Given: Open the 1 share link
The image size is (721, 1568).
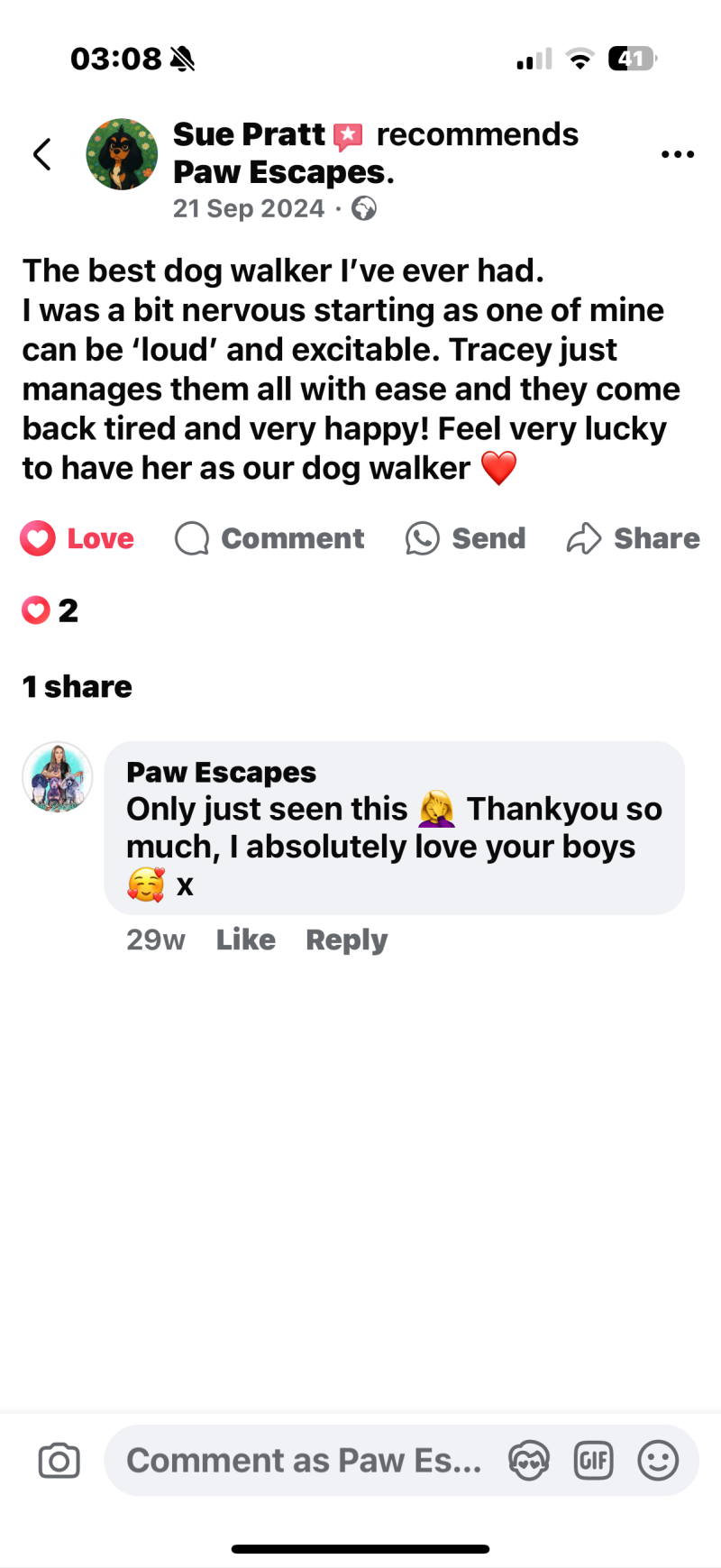Looking at the screenshot, I should [78, 686].
